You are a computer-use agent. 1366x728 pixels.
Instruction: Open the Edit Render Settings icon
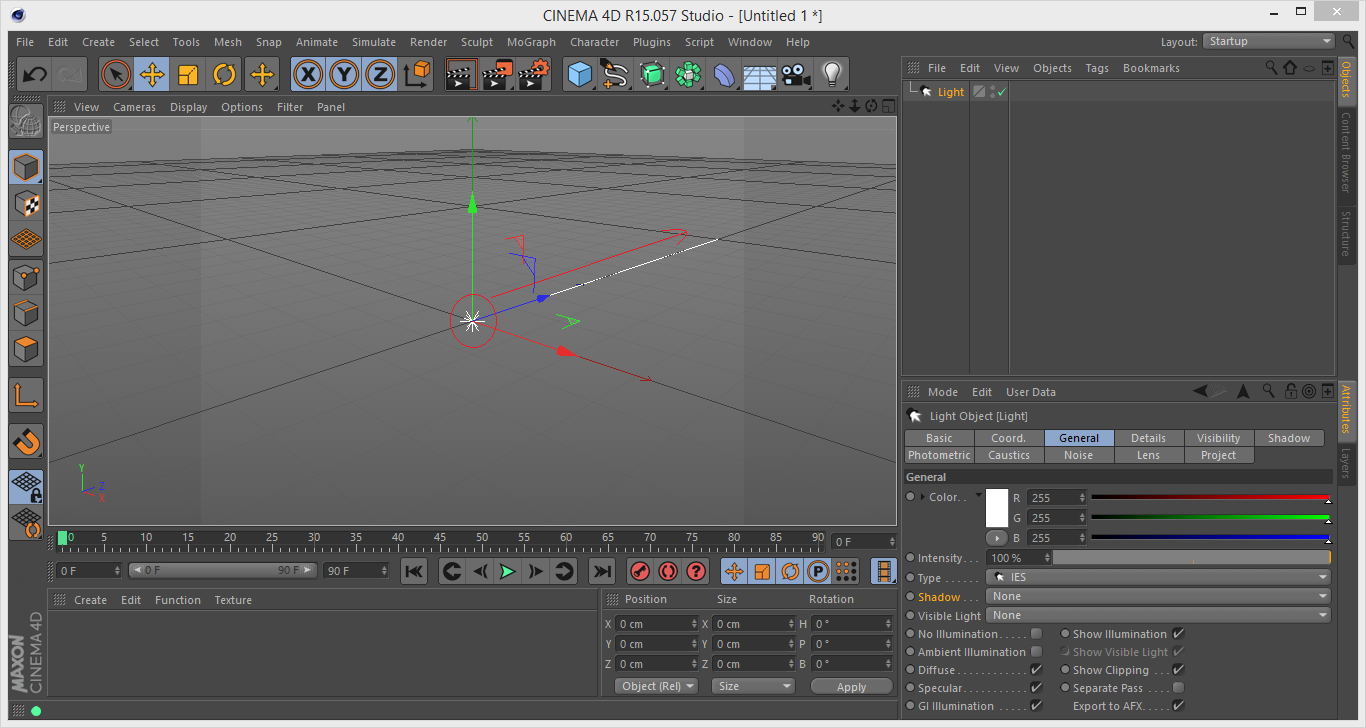click(x=533, y=74)
